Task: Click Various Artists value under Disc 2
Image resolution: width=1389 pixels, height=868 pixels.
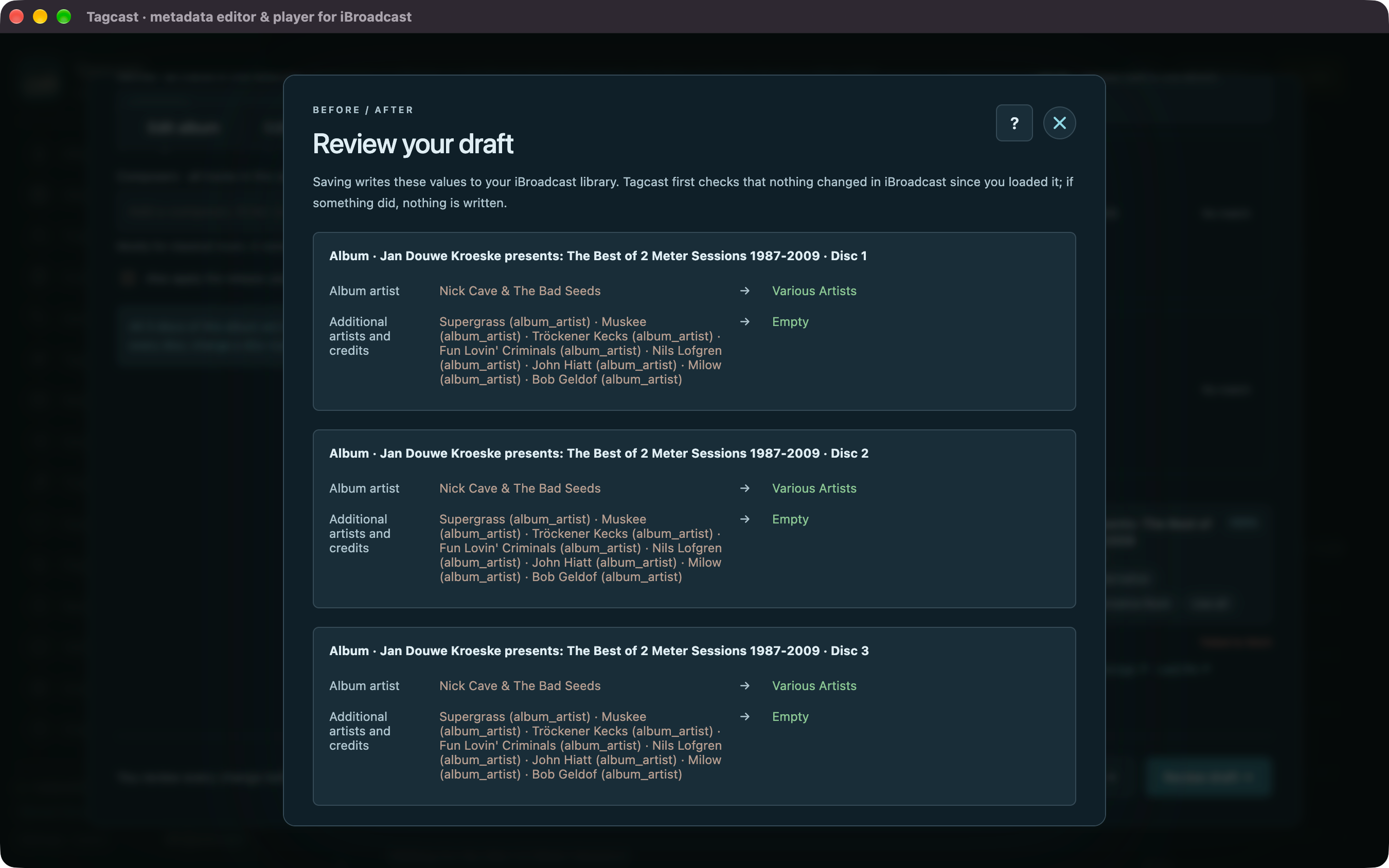Action: pyautogui.click(x=814, y=489)
